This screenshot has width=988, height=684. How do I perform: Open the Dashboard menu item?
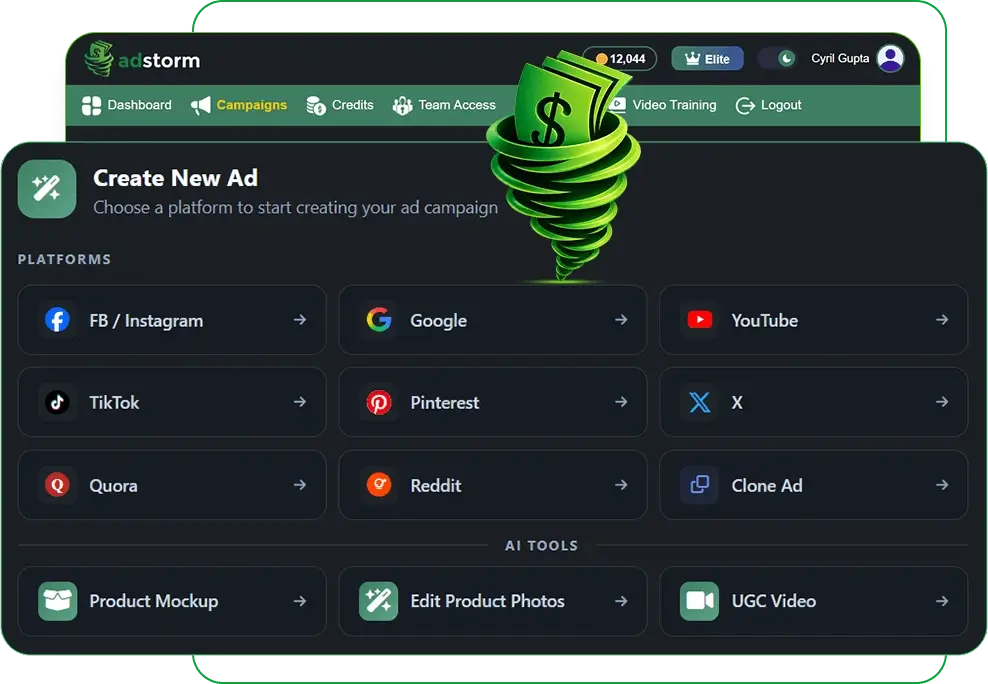pyautogui.click(x=127, y=105)
